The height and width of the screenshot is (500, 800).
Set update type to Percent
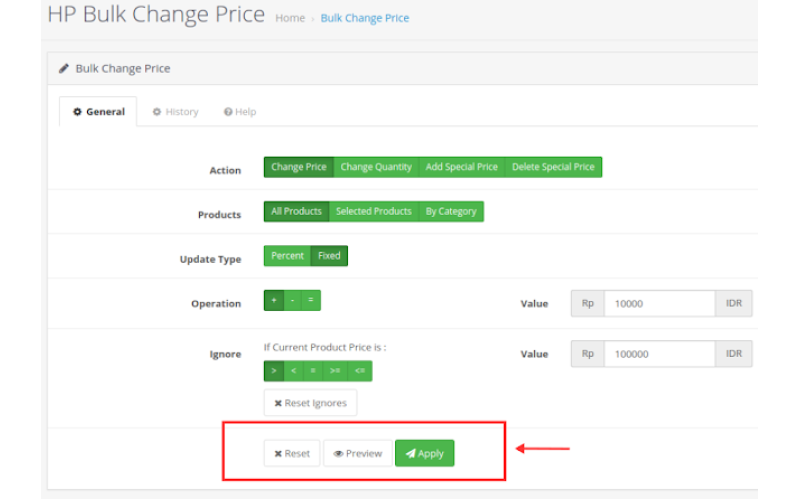(287, 256)
